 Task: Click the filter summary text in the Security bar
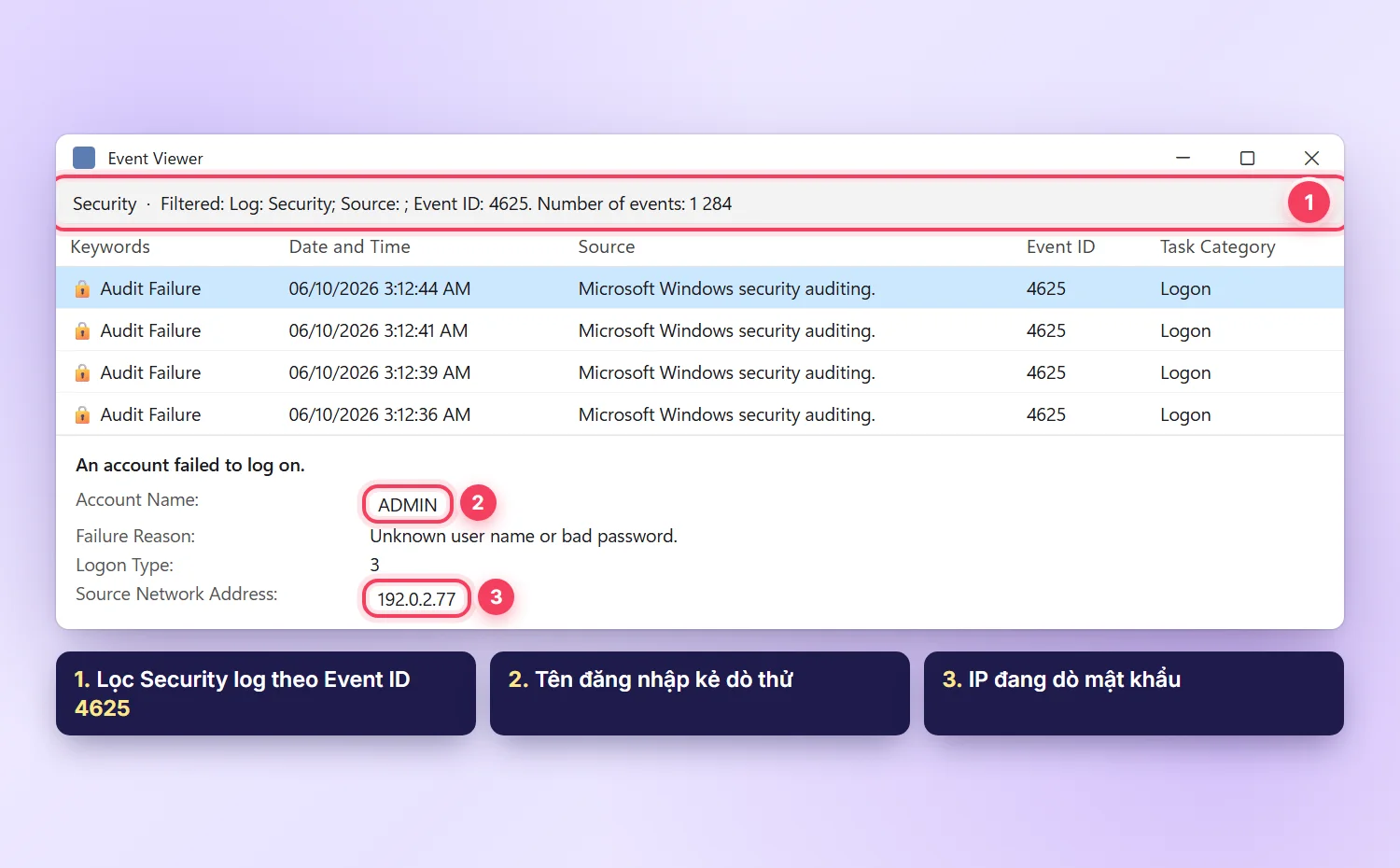pos(446,203)
